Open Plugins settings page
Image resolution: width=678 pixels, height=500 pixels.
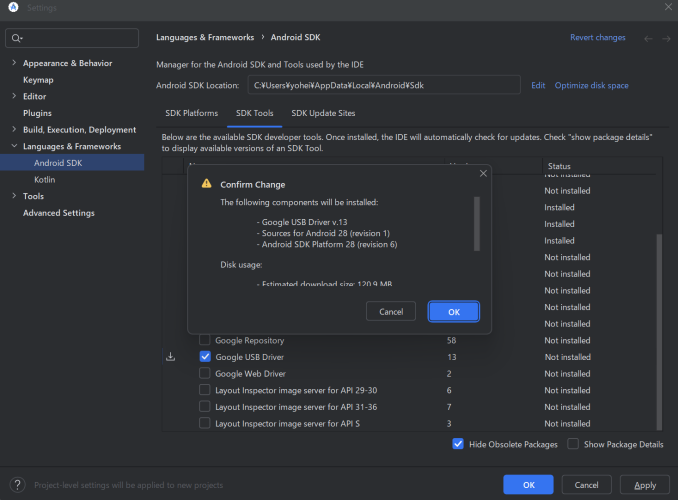[37, 113]
